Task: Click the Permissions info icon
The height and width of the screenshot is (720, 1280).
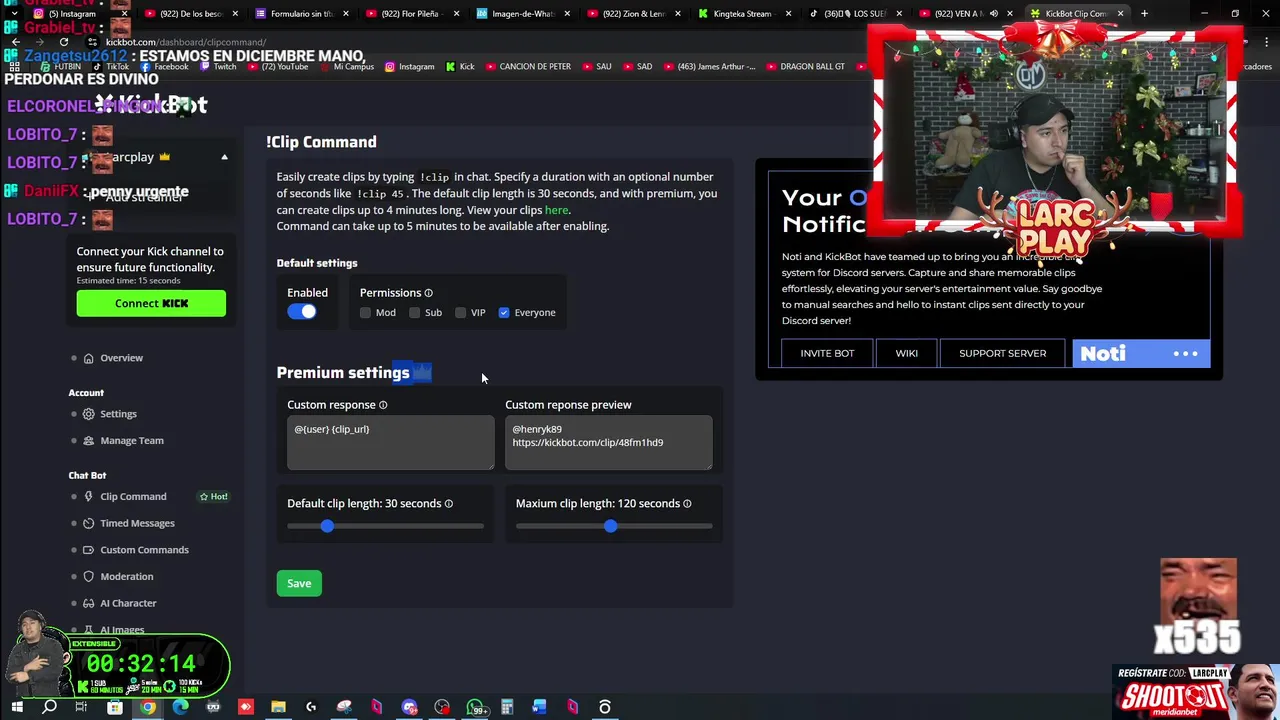Action: 428,293
